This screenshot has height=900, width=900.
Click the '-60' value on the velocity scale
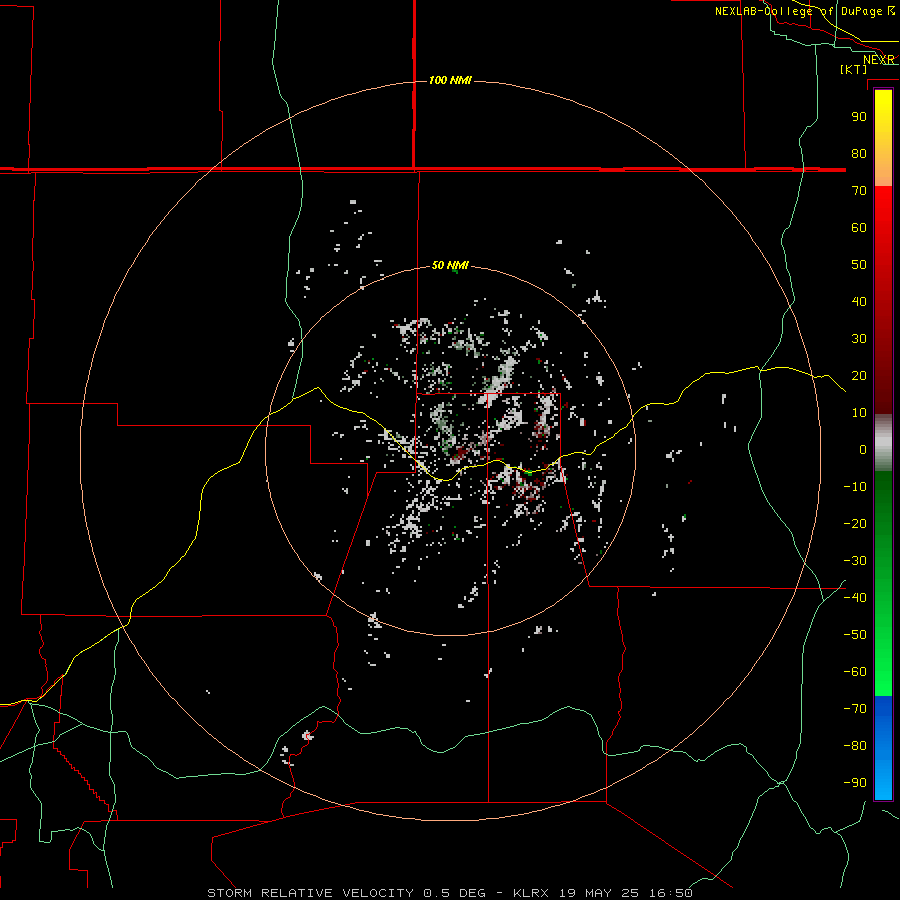tap(855, 672)
